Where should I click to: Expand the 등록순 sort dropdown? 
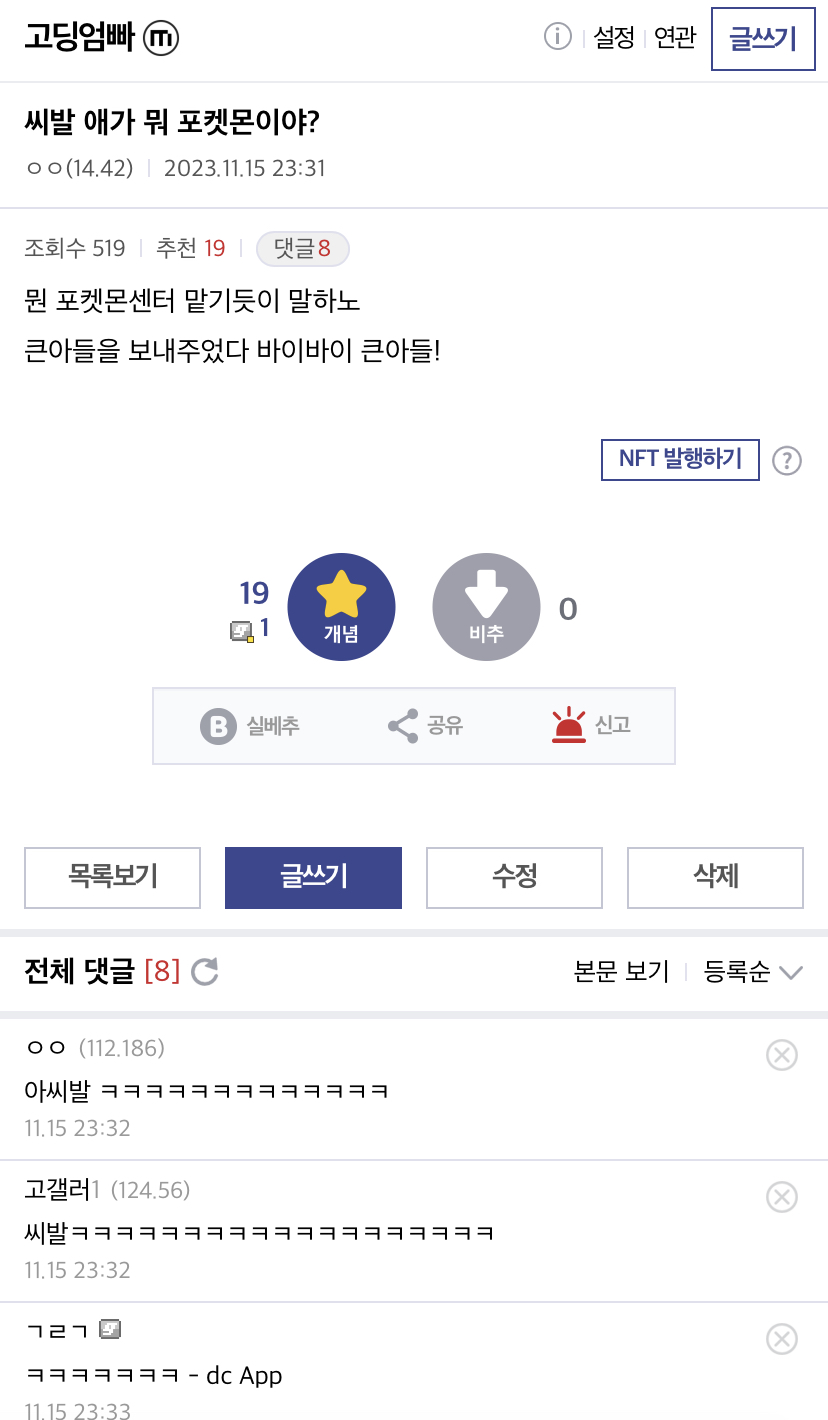click(x=753, y=972)
